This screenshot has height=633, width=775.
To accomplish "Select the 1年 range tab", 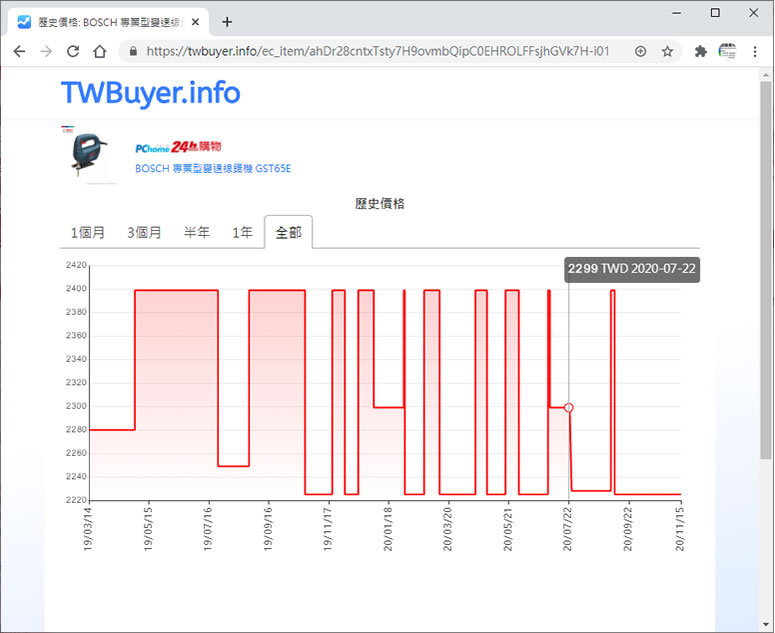I will click(x=242, y=232).
